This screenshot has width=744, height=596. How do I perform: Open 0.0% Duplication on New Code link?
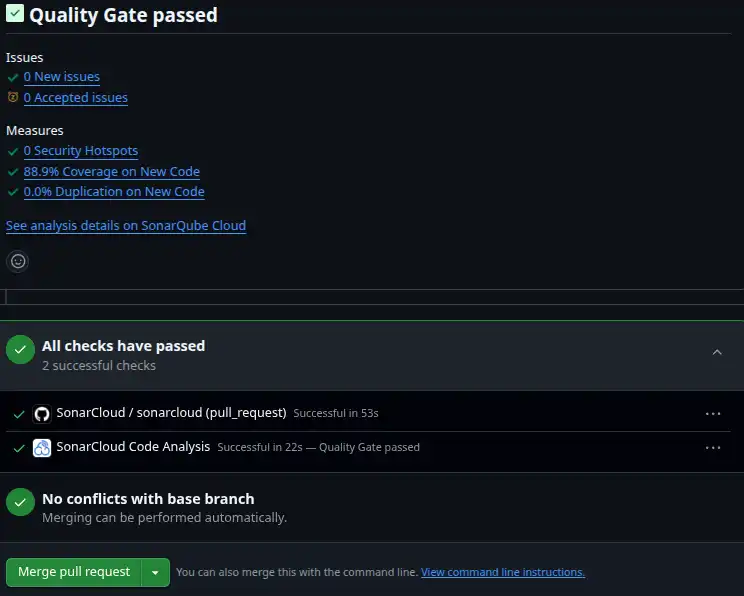[x=114, y=192]
